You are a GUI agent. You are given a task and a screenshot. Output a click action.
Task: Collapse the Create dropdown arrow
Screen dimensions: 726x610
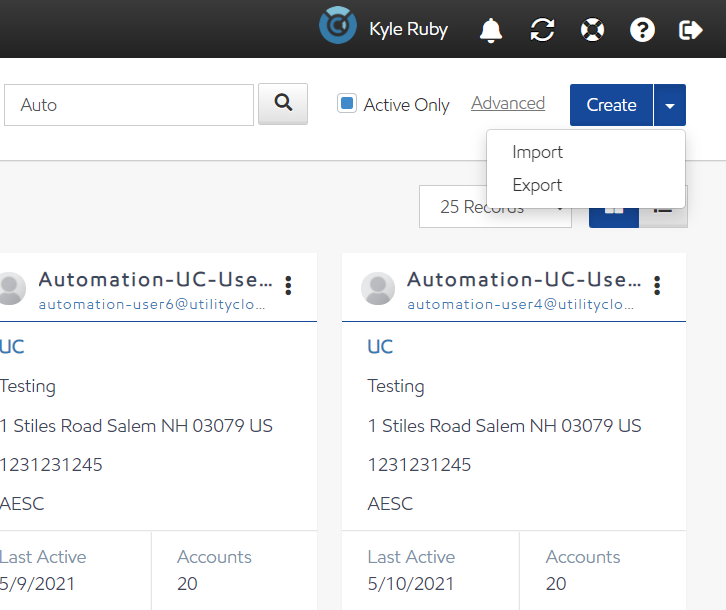click(670, 105)
